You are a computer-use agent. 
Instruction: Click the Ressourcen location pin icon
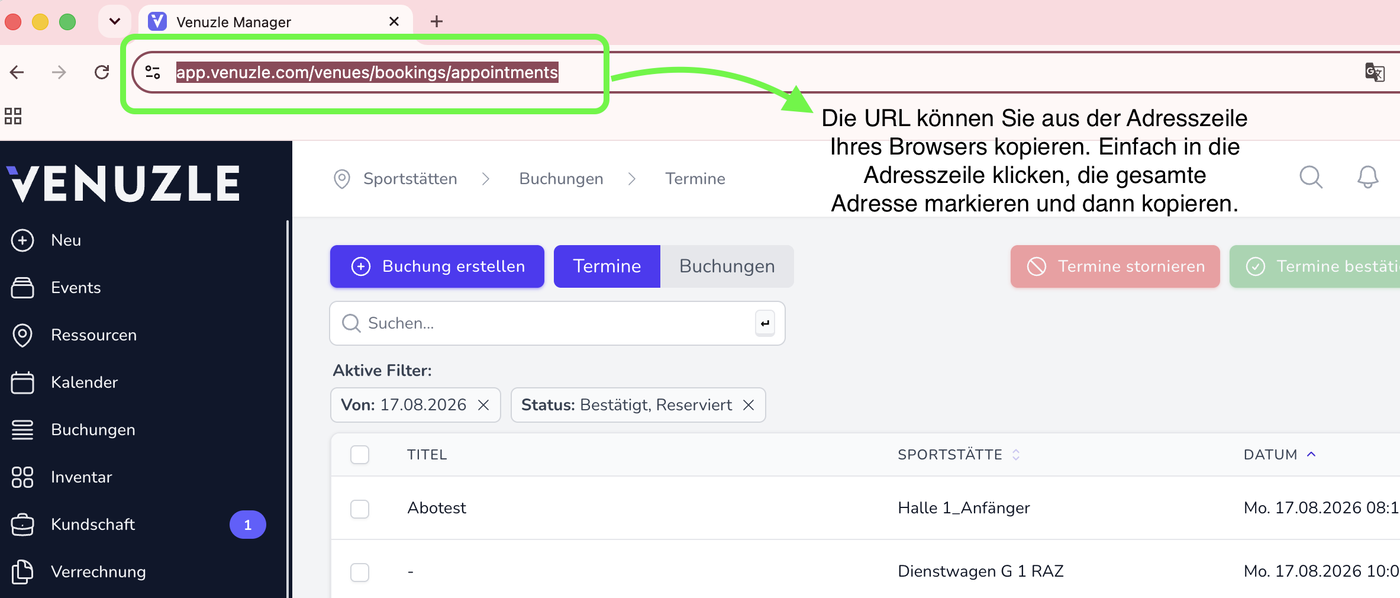point(22,335)
